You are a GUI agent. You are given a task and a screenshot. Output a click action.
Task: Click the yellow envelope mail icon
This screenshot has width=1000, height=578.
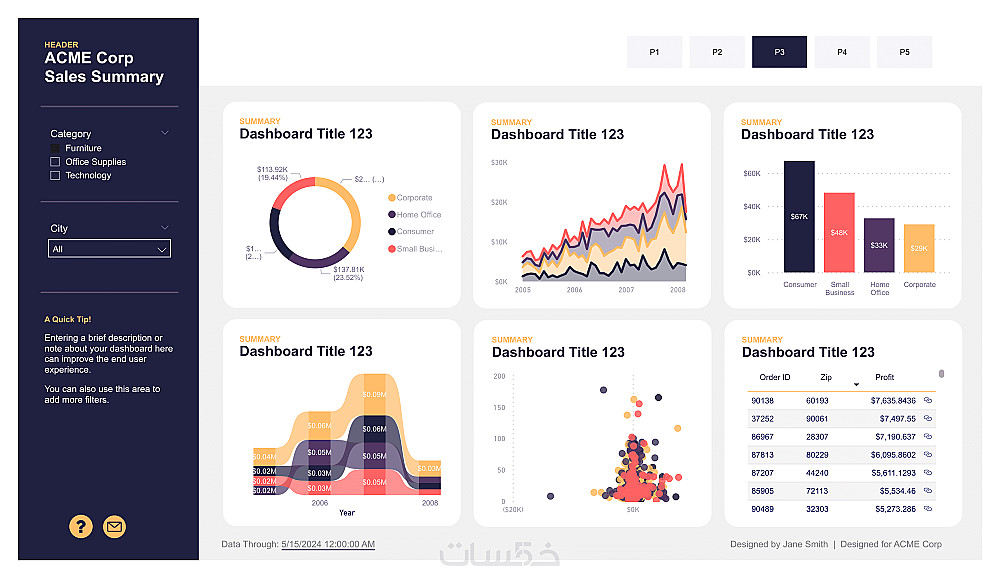(x=114, y=526)
